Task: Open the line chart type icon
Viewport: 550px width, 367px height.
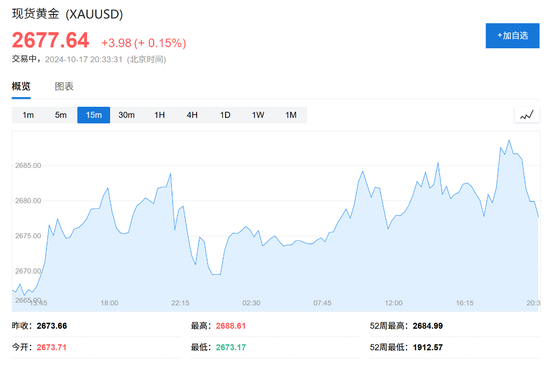Action: click(x=526, y=115)
